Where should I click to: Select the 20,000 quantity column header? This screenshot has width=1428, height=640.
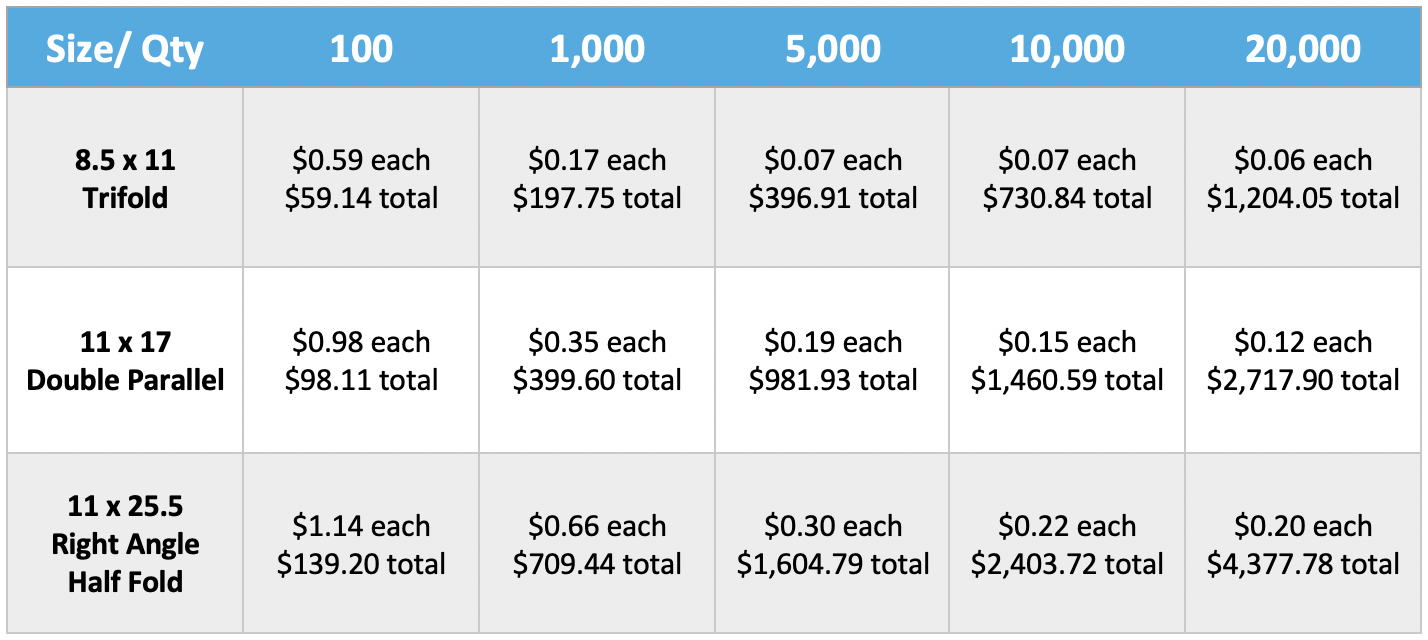(1303, 48)
